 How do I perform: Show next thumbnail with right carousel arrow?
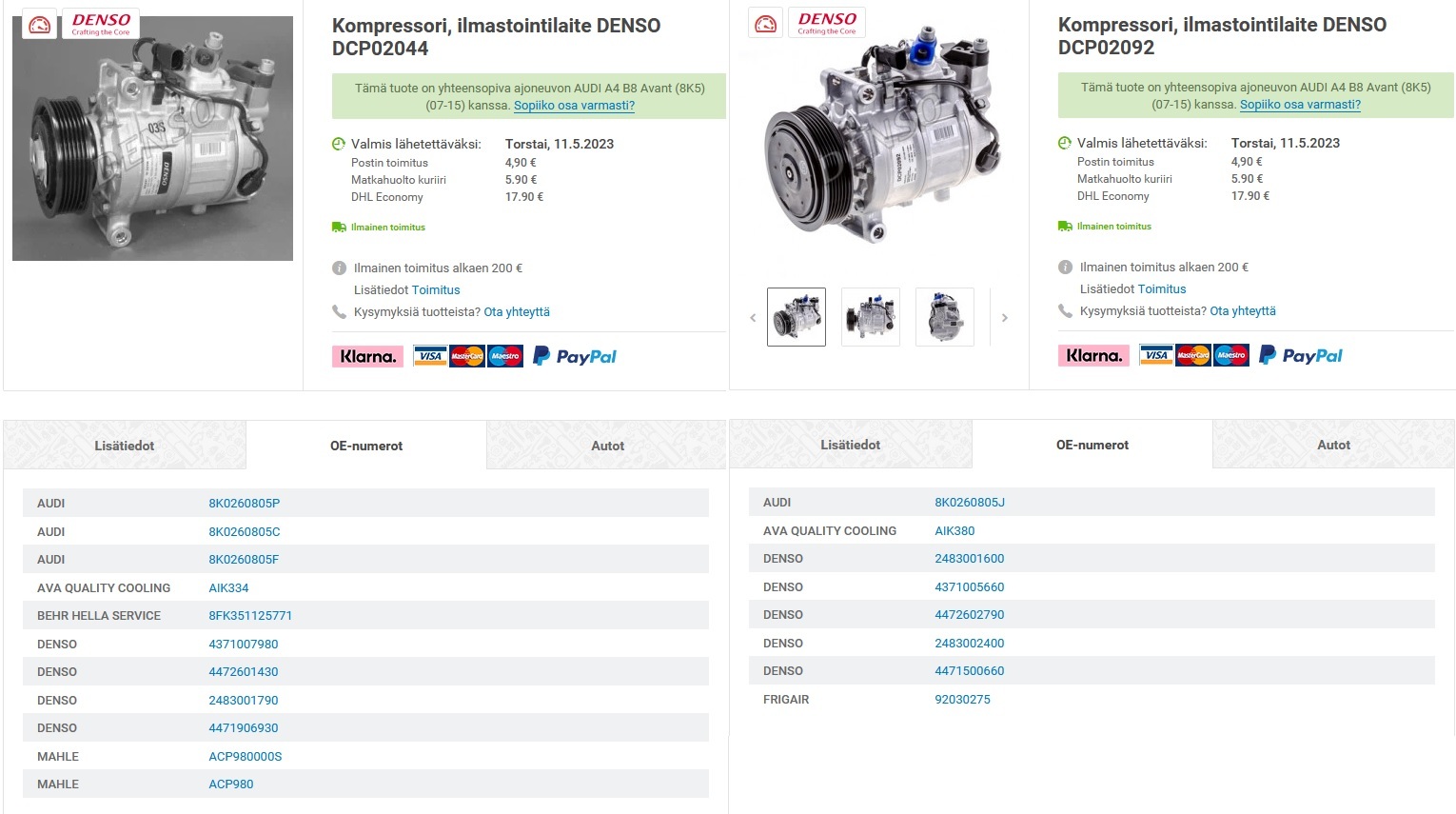(x=1004, y=318)
